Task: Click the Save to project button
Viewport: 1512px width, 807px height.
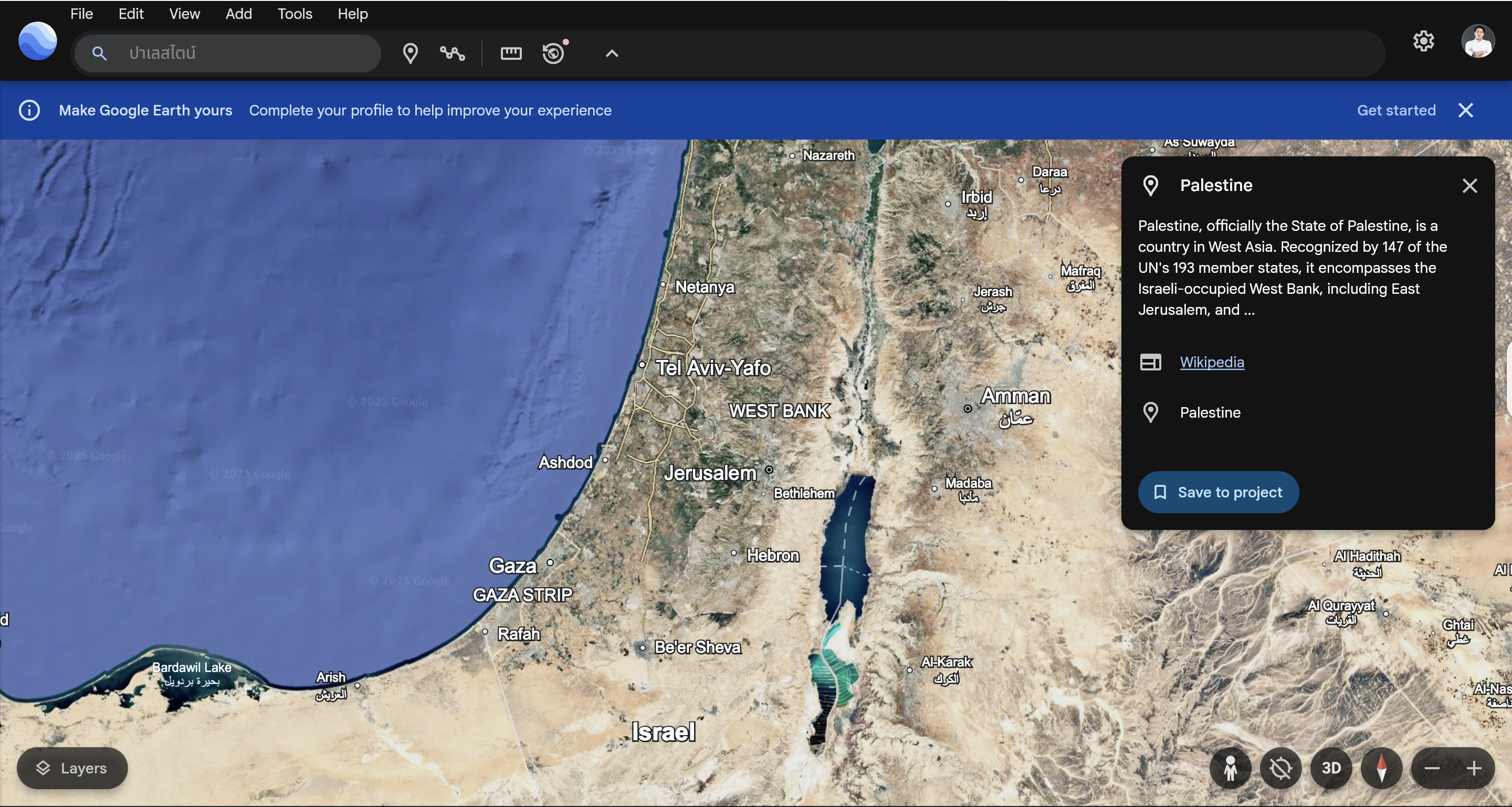Action: click(x=1218, y=492)
